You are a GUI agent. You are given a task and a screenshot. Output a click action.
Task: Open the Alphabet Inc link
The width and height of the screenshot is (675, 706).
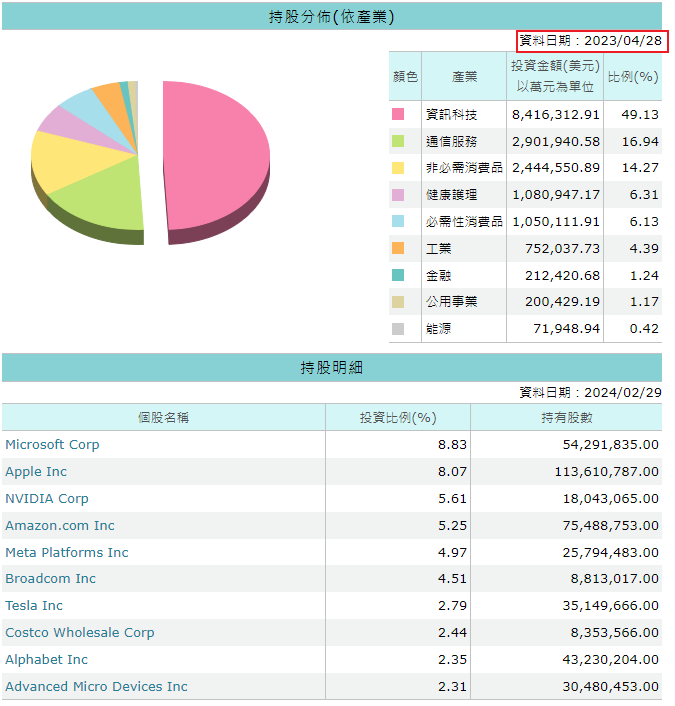tap(47, 660)
